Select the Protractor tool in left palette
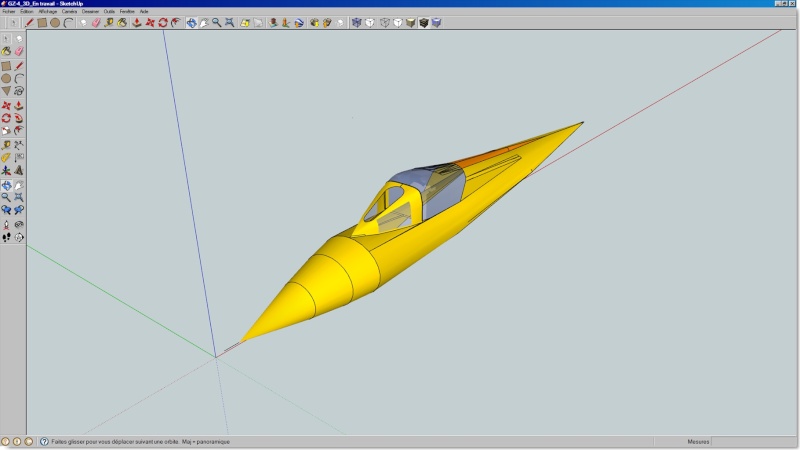This screenshot has height=450, width=800. (x=6, y=158)
